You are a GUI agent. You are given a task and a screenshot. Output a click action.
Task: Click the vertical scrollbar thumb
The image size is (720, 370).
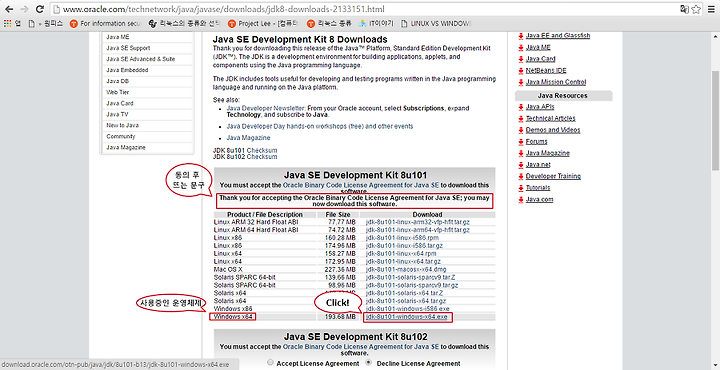(715, 121)
